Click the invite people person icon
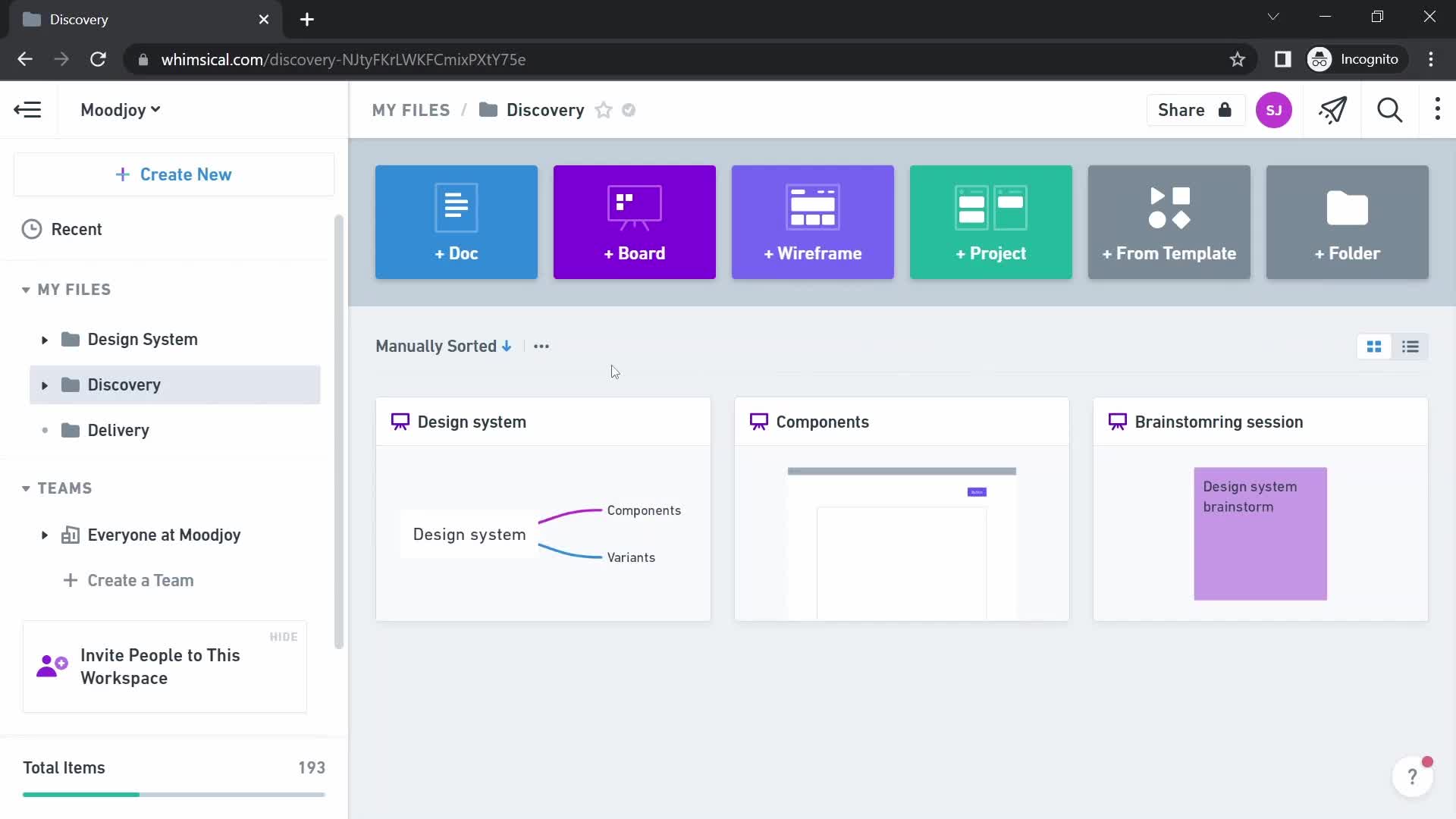Image resolution: width=1456 pixels, height=819 pixels. [x=52, y=667]
